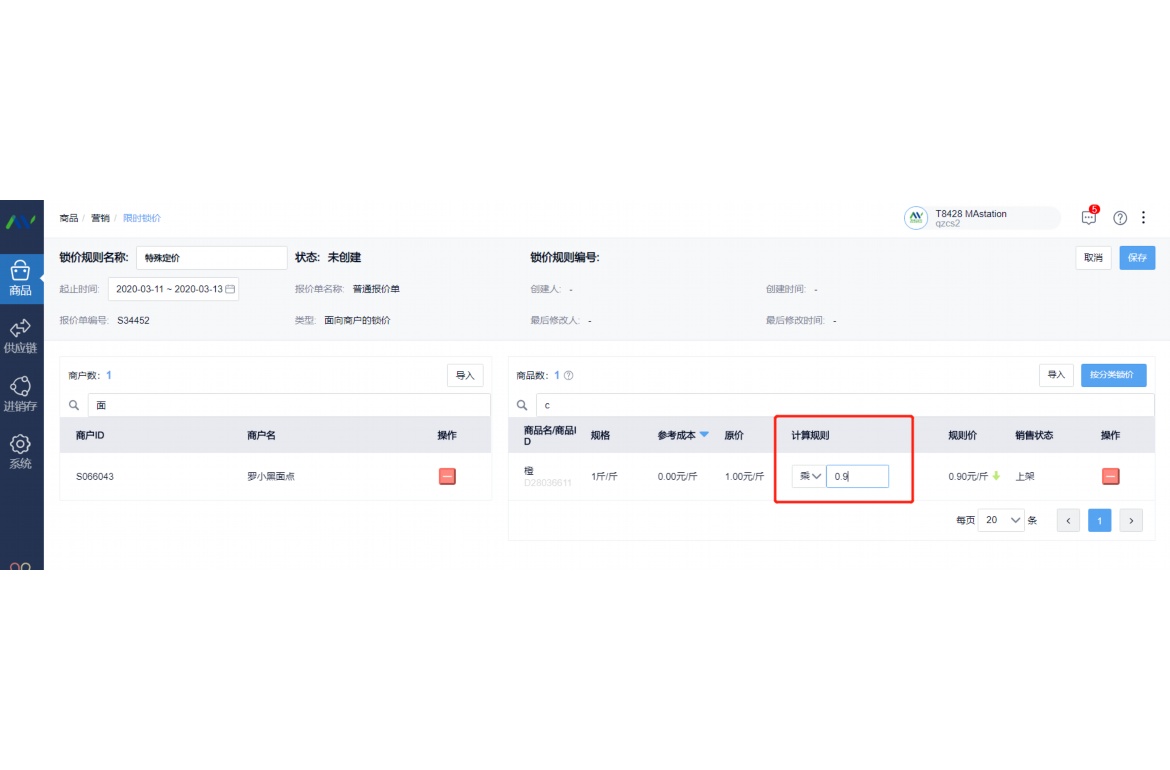Open the 系统 settings module

point(21,451)
